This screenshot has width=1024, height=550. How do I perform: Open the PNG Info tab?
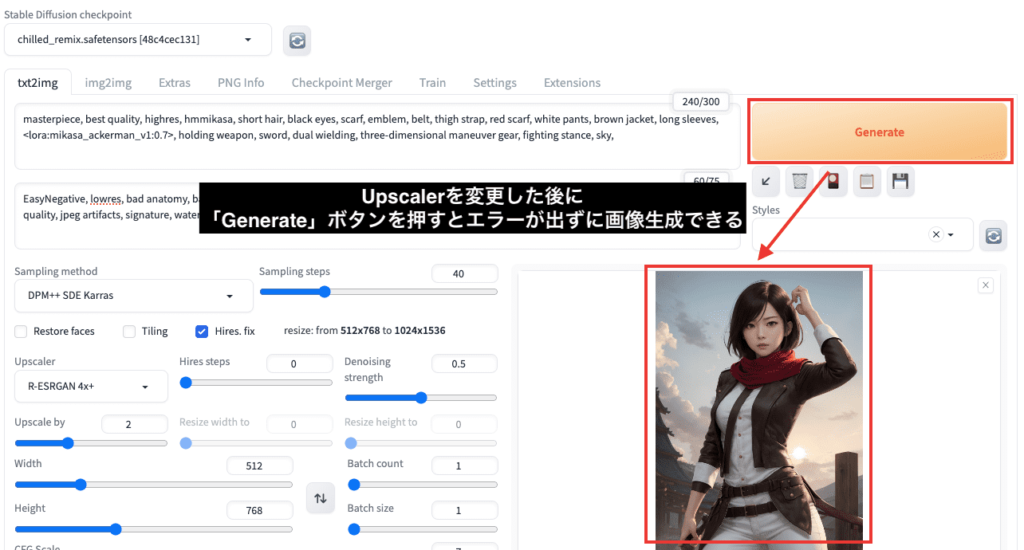pyautogui.click(x=241, y=83)
